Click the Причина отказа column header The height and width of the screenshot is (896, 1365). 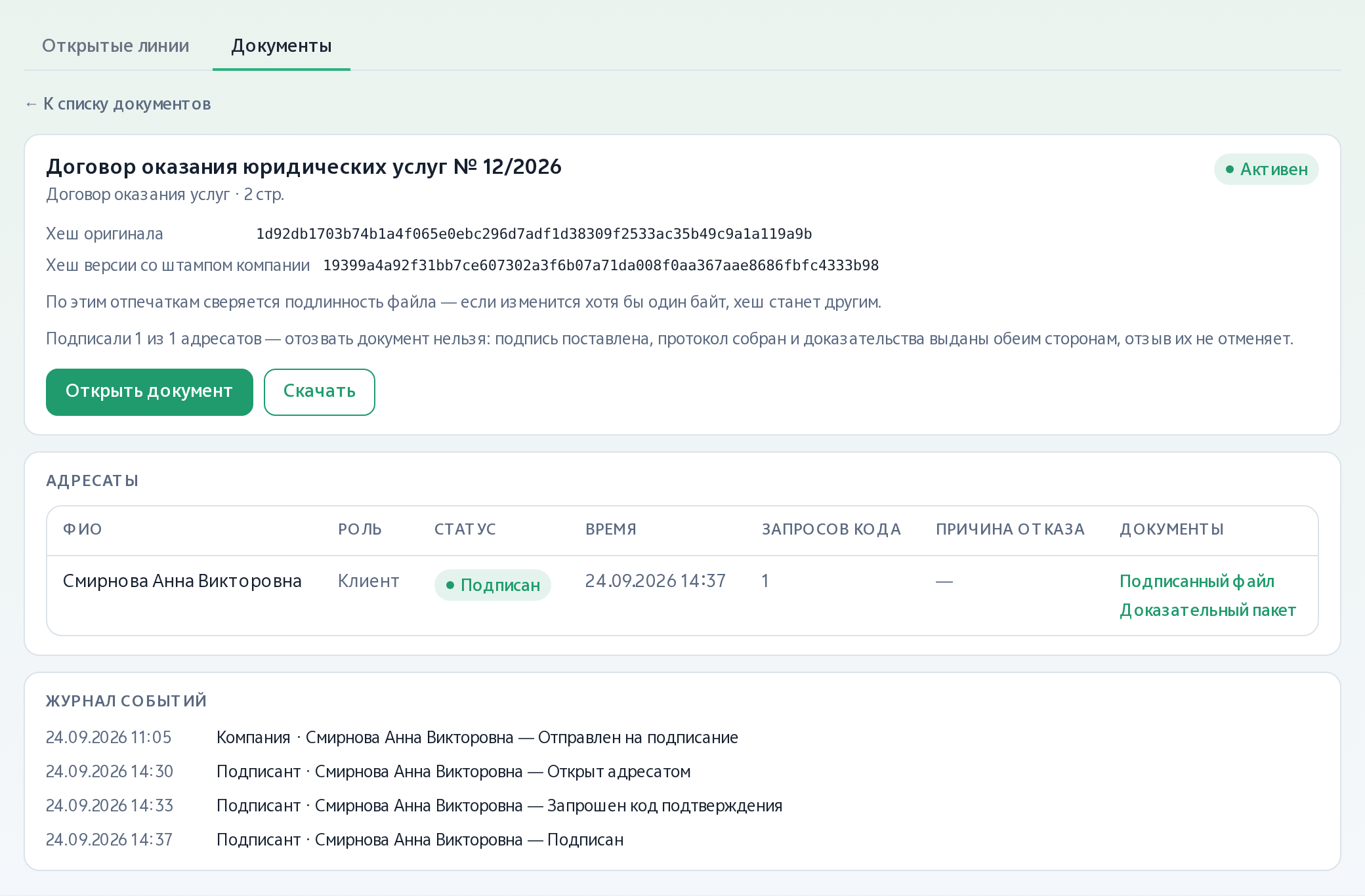pos(1011,529)
